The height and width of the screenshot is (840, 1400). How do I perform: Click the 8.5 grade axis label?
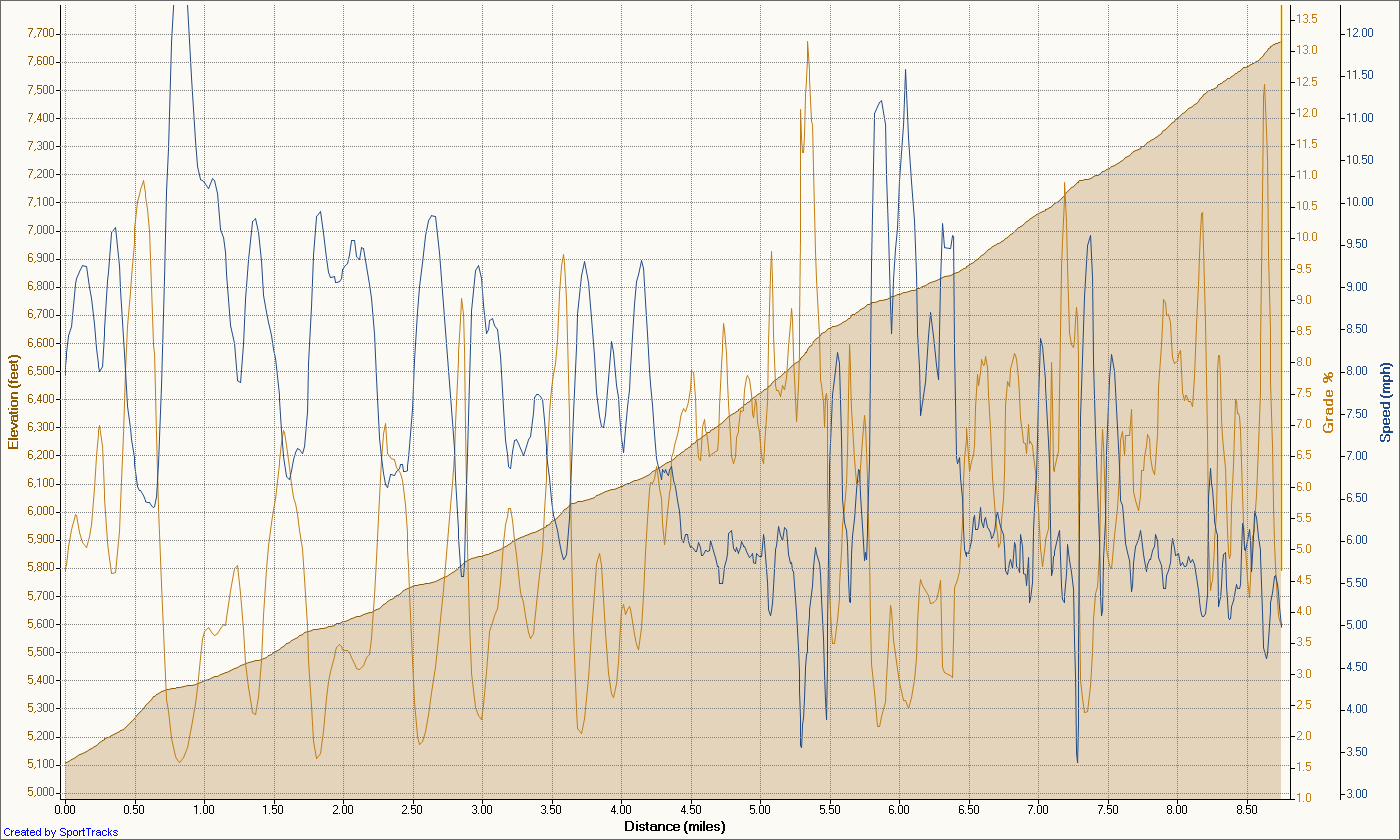click(1305, 331)
